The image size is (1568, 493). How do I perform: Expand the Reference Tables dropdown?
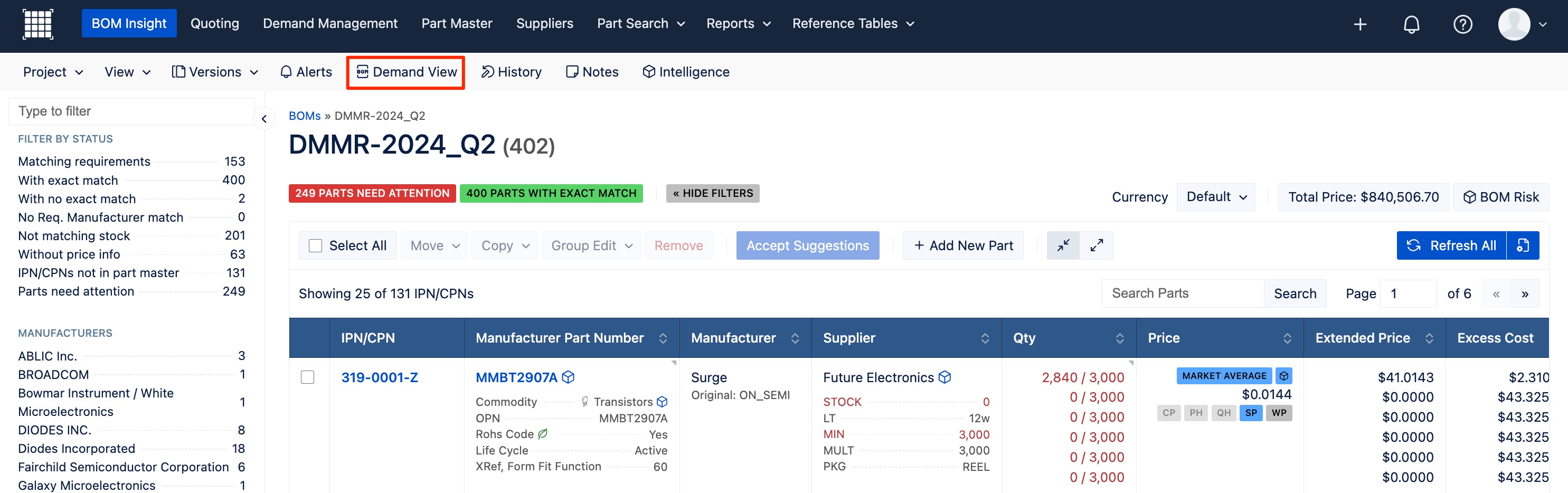[x=853, y=24]
